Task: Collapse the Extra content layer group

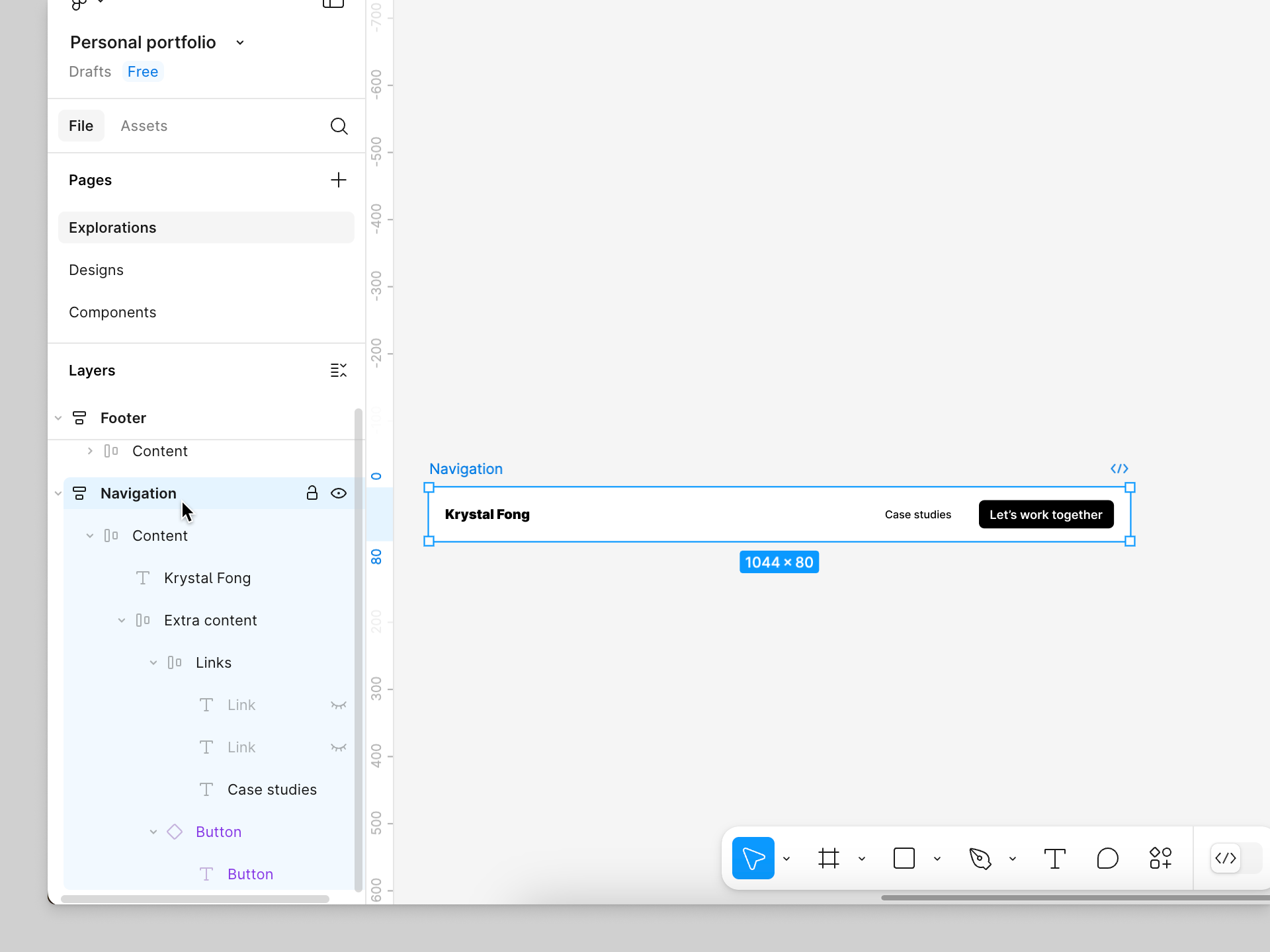Action: click(x=122, y=620)
